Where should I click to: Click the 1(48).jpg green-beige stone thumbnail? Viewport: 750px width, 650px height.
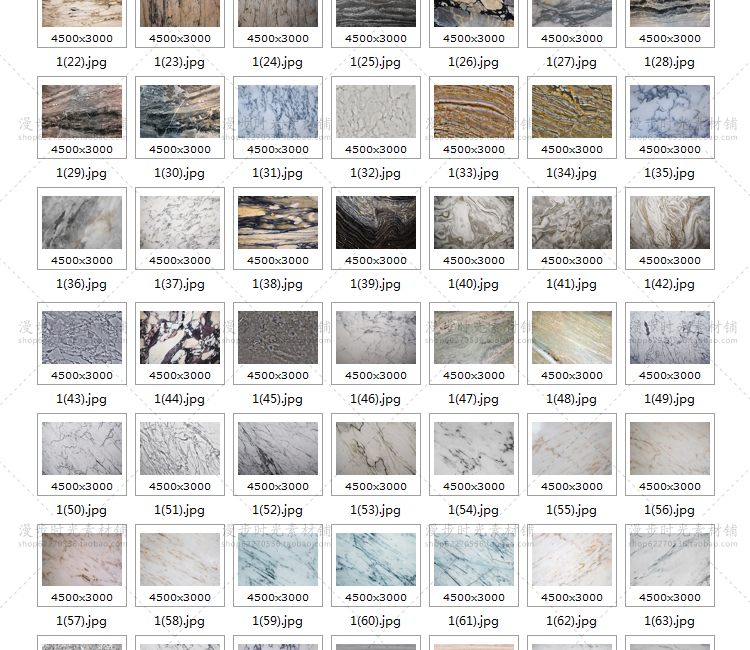coord(572,337)
